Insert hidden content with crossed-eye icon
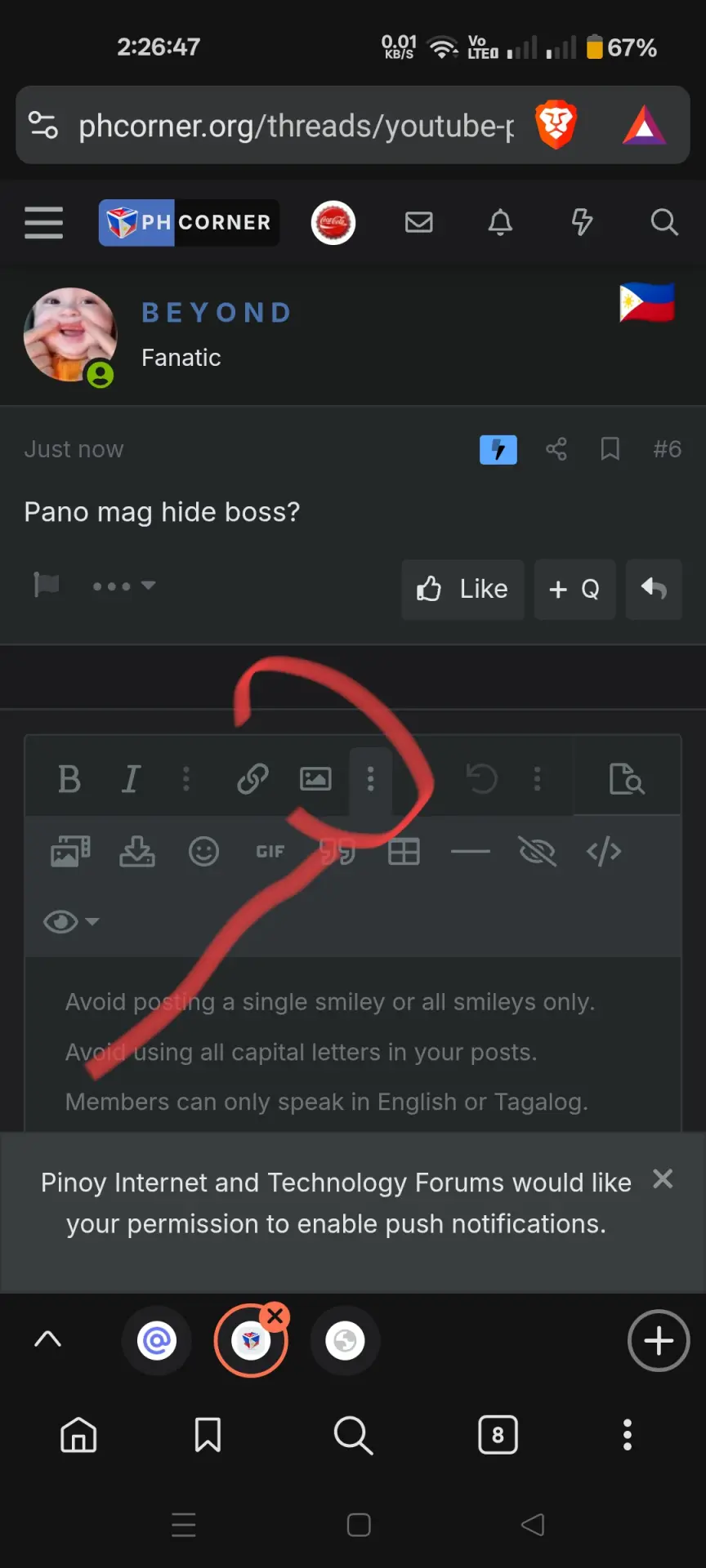The width and height of the screenshot is (706, 1568). (538, 852)
